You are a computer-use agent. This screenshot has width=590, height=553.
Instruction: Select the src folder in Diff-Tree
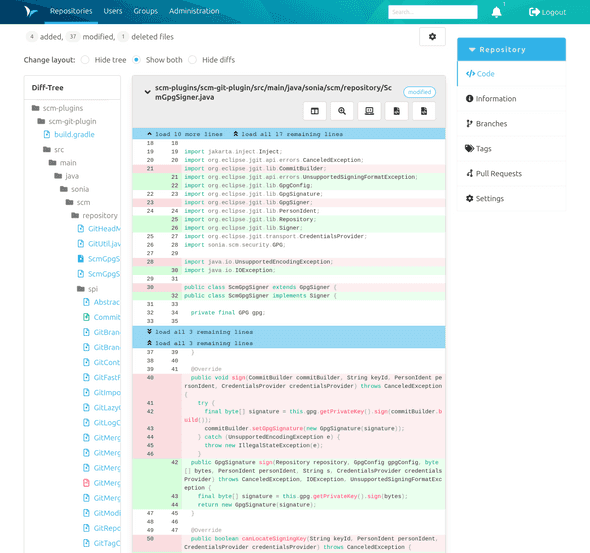coord(53,149)
